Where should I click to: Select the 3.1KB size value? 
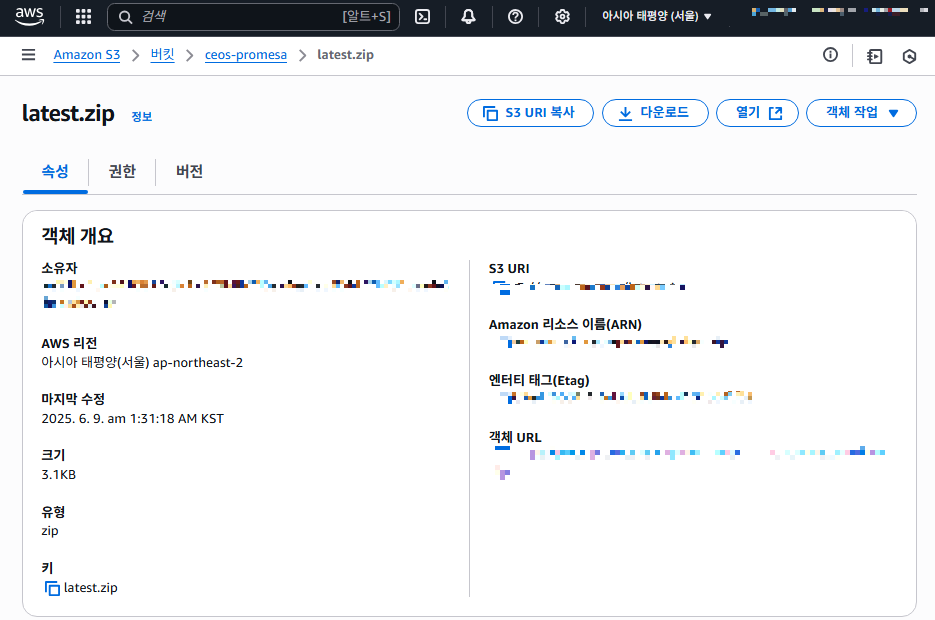pos(58,475)
